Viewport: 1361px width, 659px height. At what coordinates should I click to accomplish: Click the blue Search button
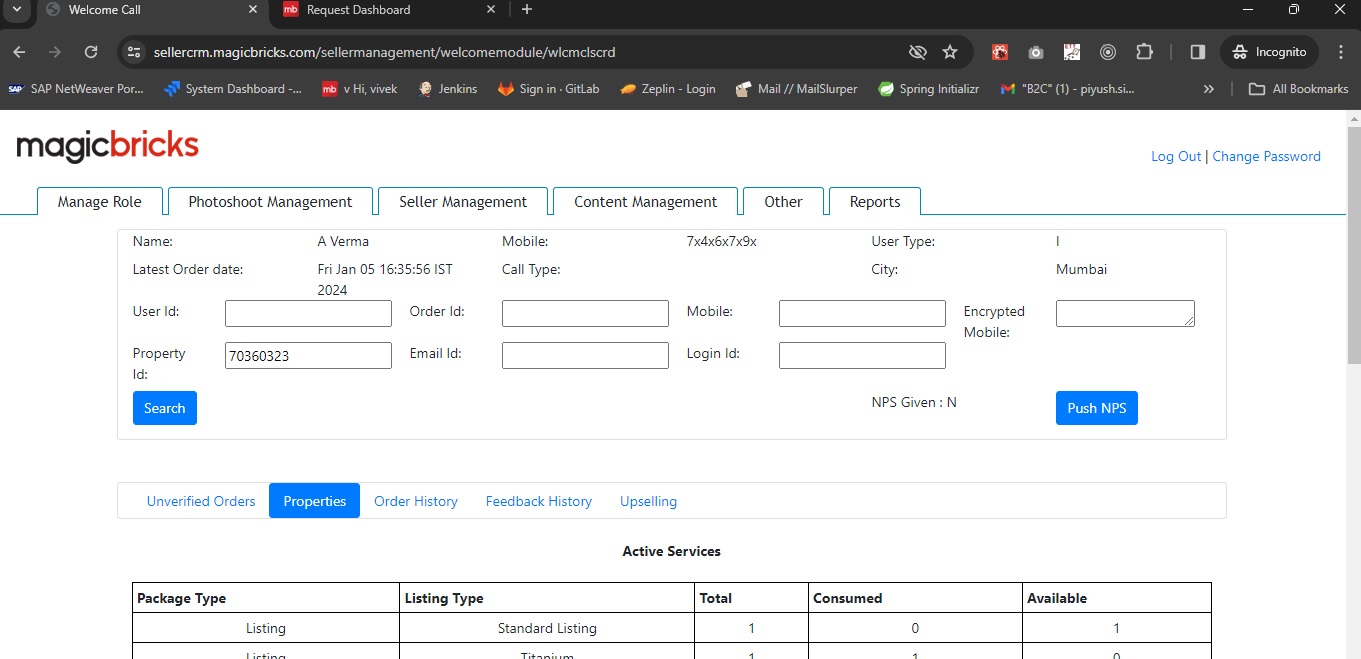(165, 408)
